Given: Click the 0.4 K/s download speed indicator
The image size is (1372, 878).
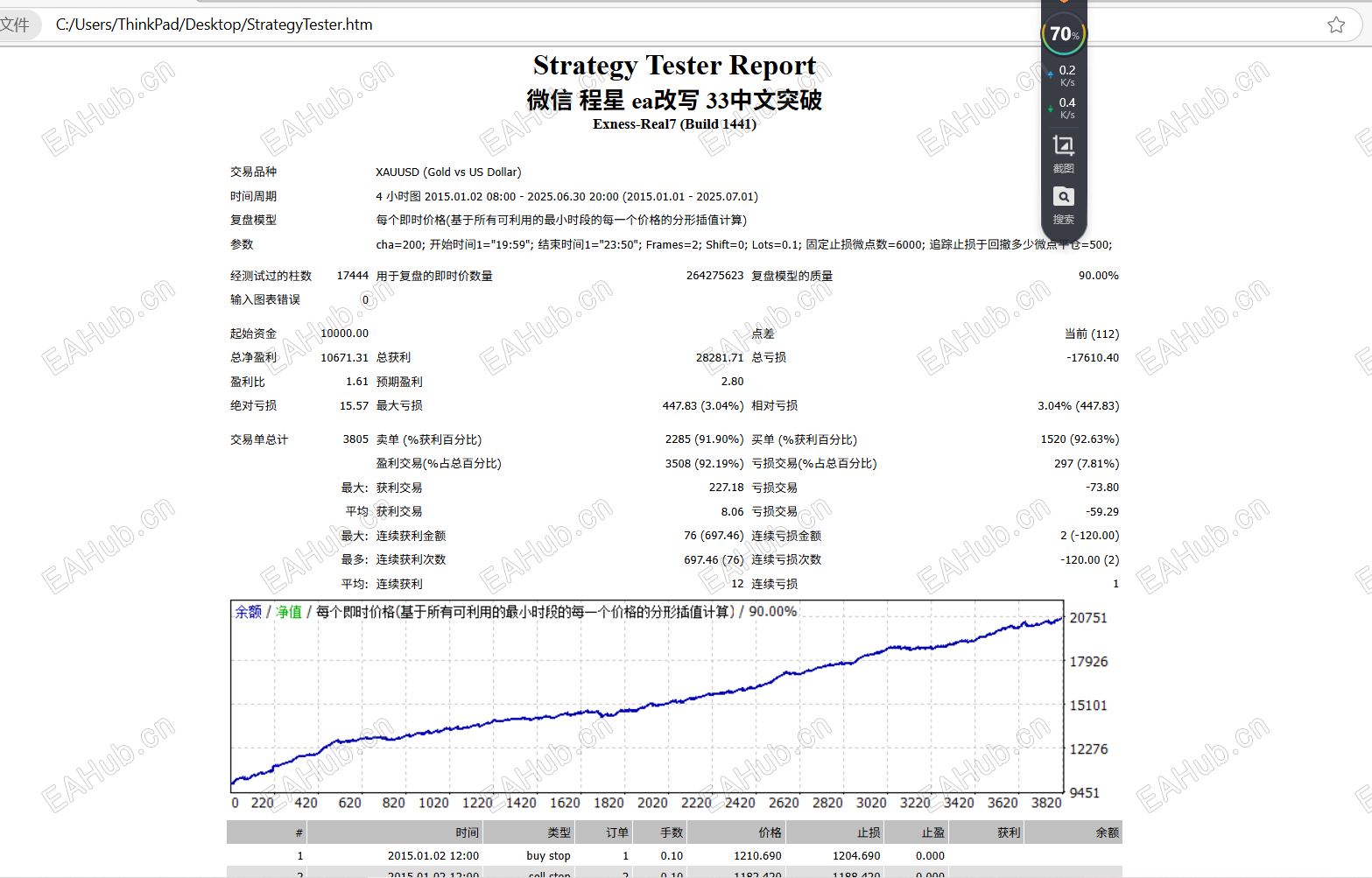Looking at the screenshot, I should pyautogui.click(x=1064, y=108).
